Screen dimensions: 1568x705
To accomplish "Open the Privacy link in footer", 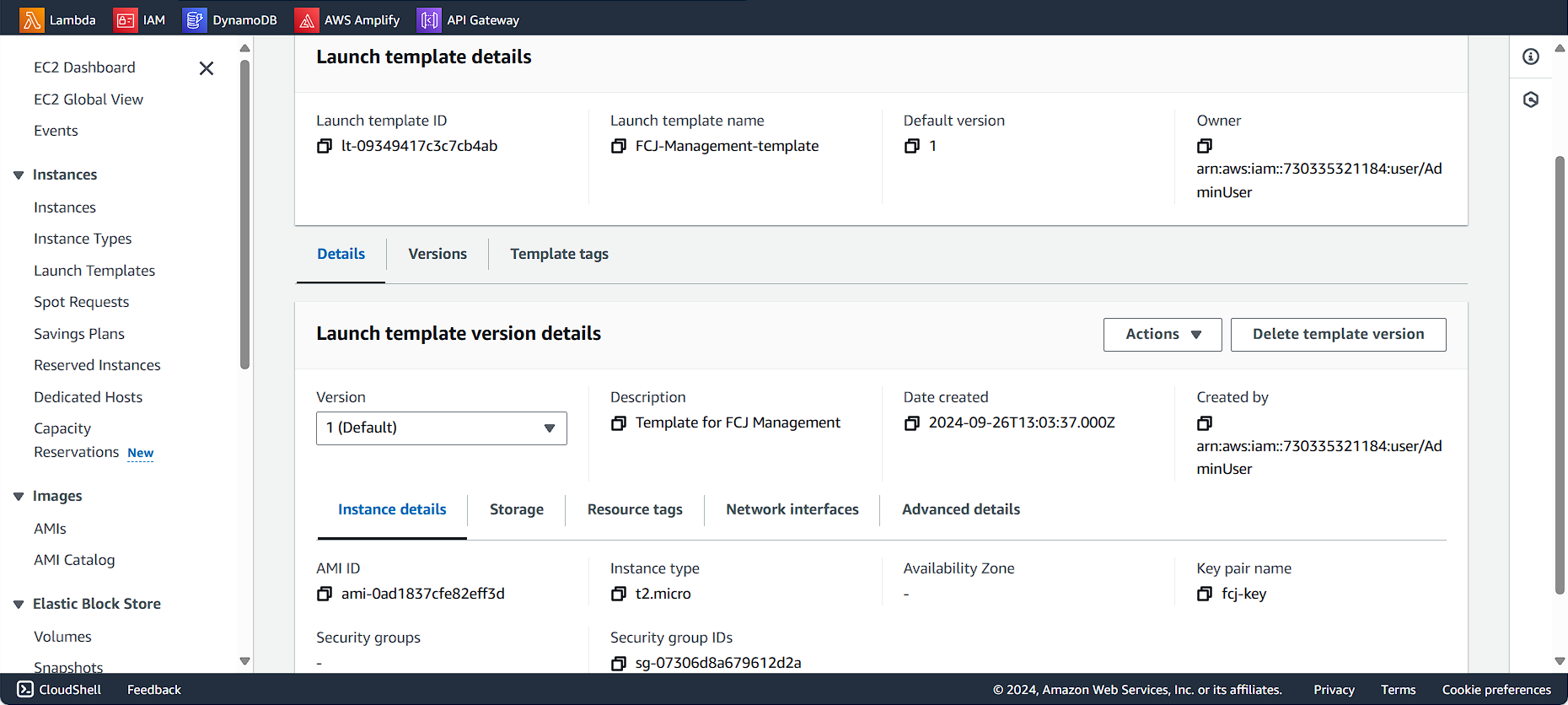I will click(x=1334, y=690).
